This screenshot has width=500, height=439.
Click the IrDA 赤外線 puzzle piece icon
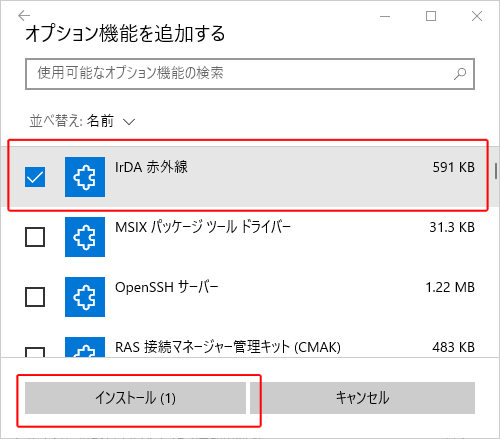(85, 177)
